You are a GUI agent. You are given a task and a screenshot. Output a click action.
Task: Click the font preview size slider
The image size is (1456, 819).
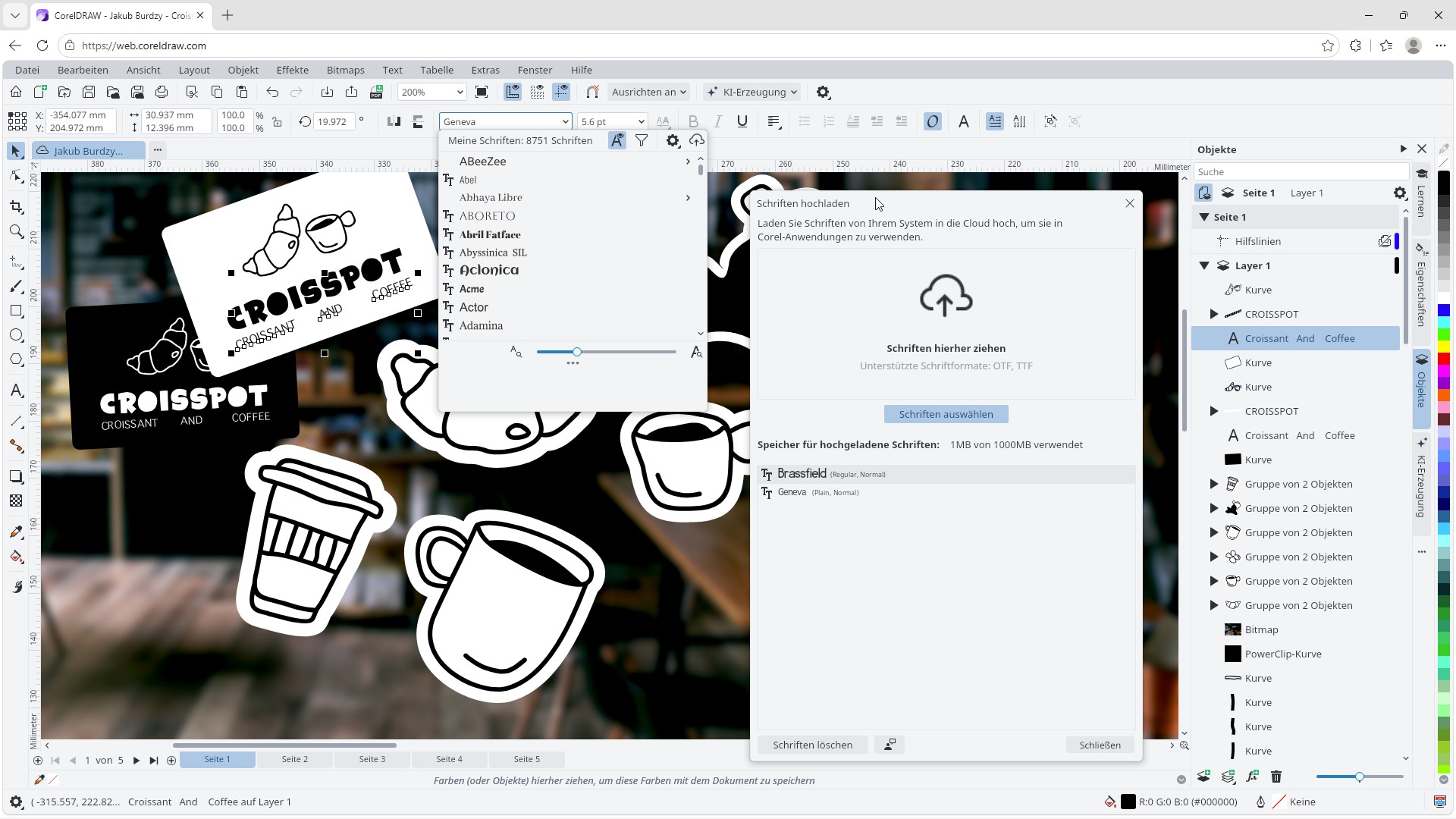pos(606,352)
